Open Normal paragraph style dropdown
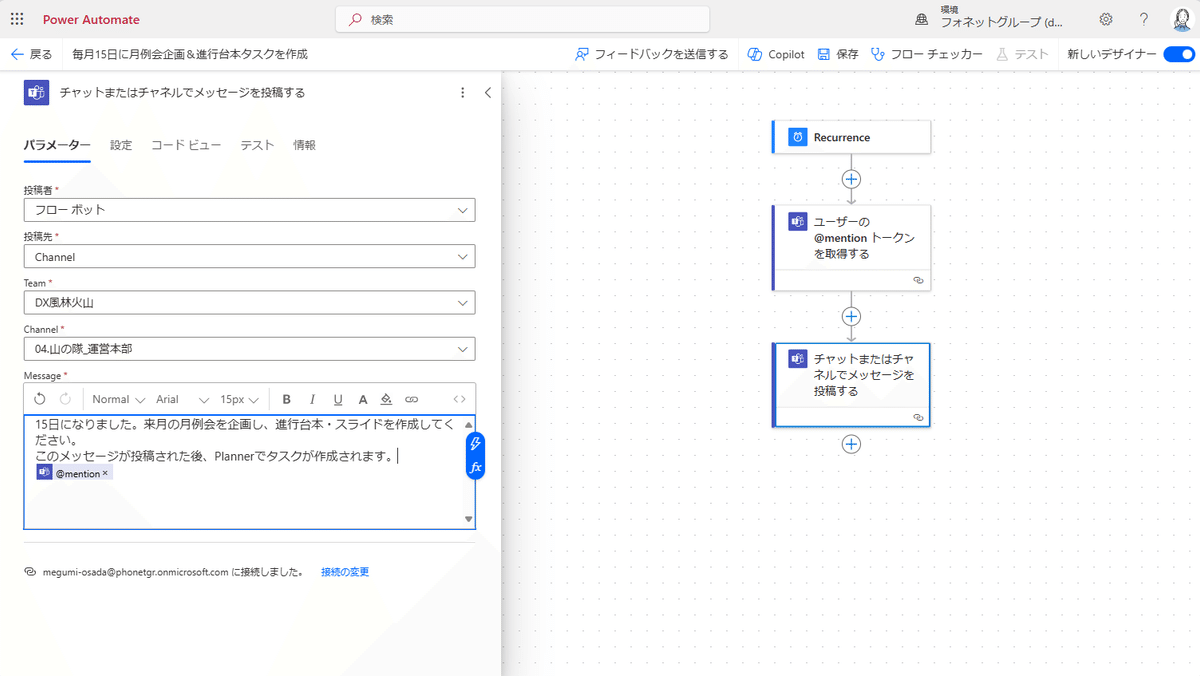1200x676 pixels. click(x=119, y=399)
